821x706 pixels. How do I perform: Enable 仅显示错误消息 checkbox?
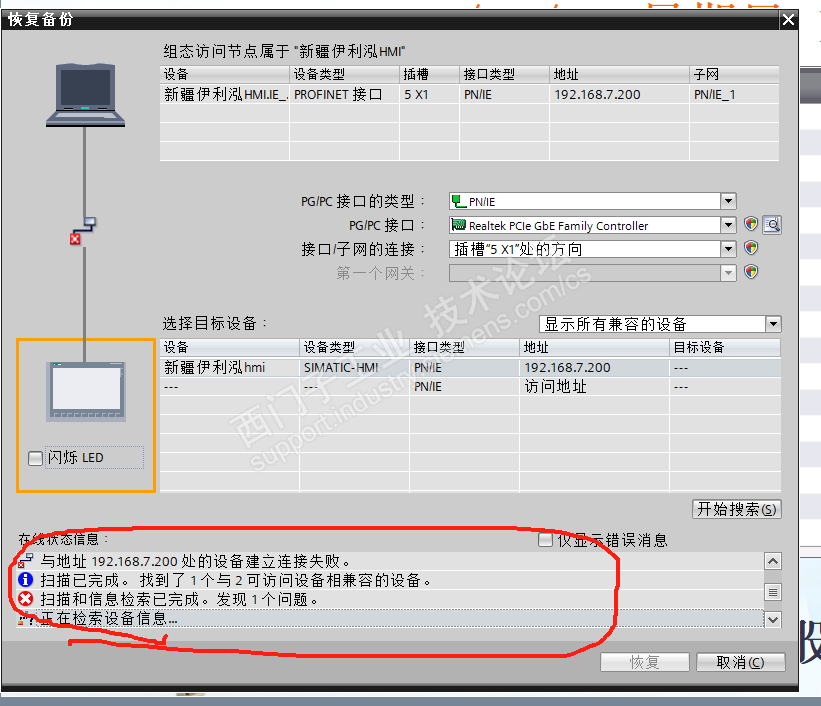[545, 539]
